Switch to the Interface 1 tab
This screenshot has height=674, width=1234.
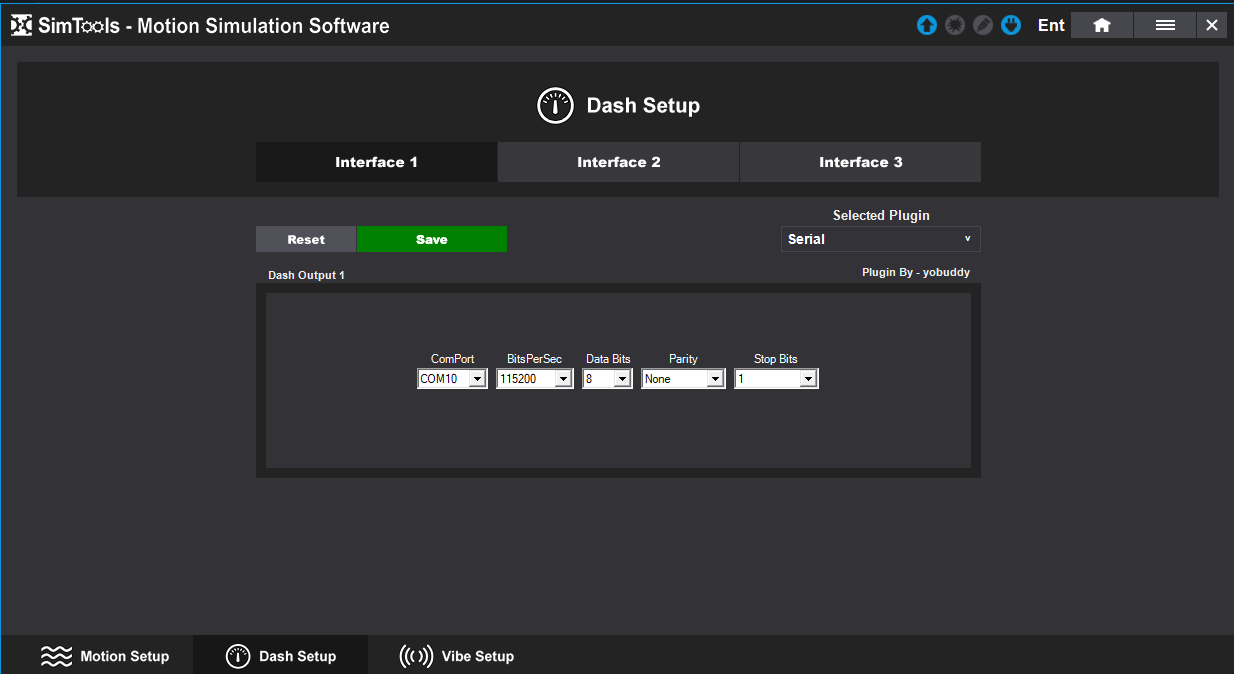pos(376,162)
